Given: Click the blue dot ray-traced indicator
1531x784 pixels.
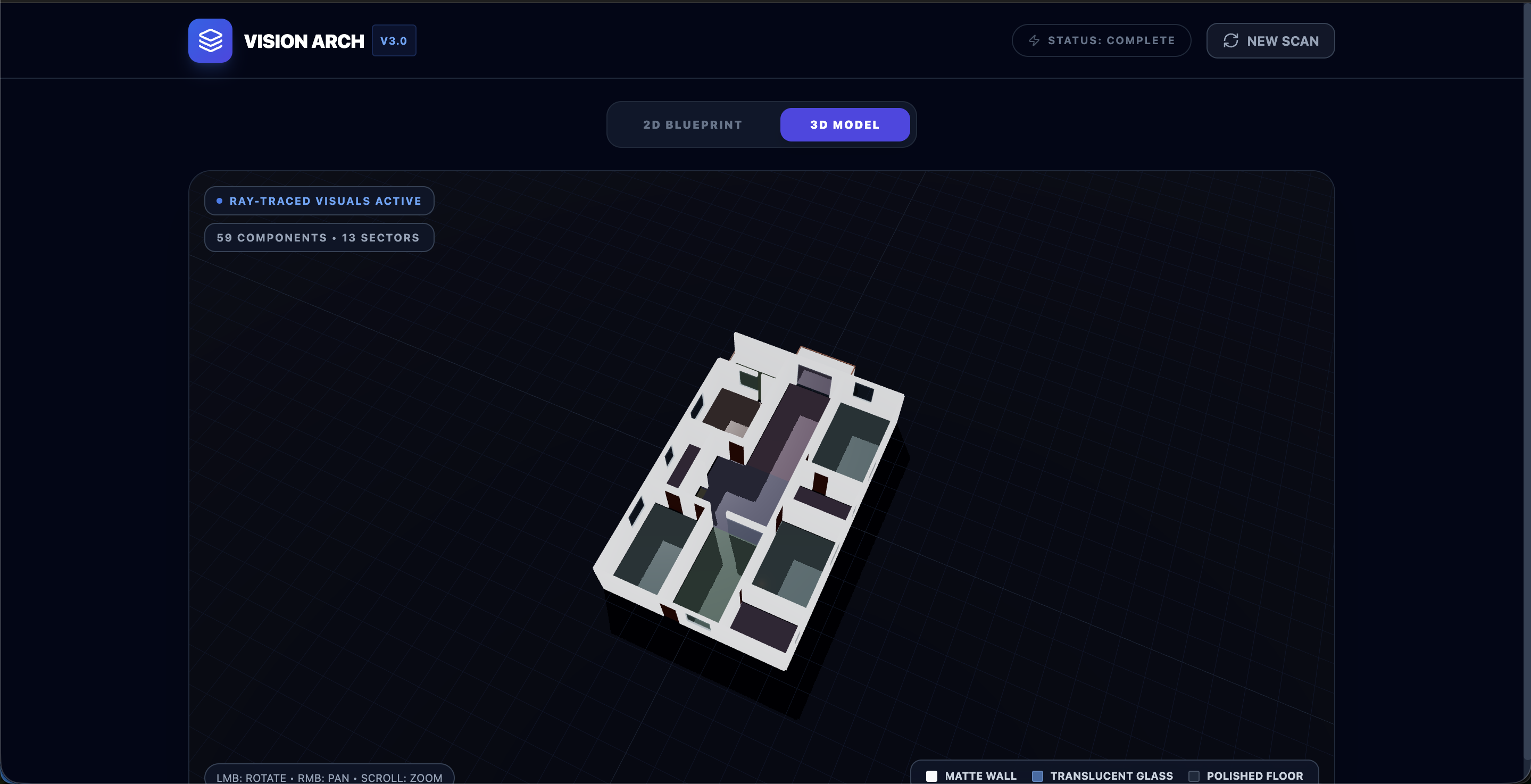Looking at the screenshot, I should click(219, 201).
